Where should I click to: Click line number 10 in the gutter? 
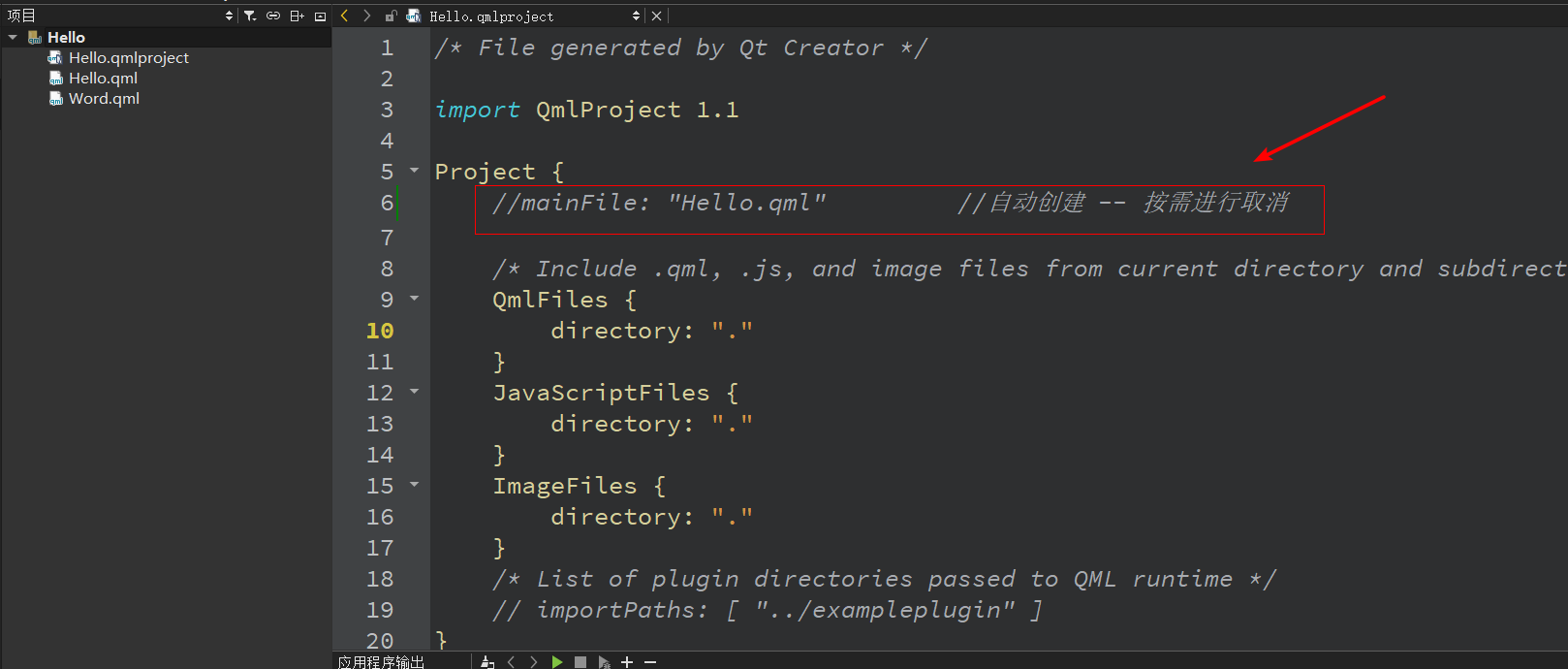pos(380,331)
